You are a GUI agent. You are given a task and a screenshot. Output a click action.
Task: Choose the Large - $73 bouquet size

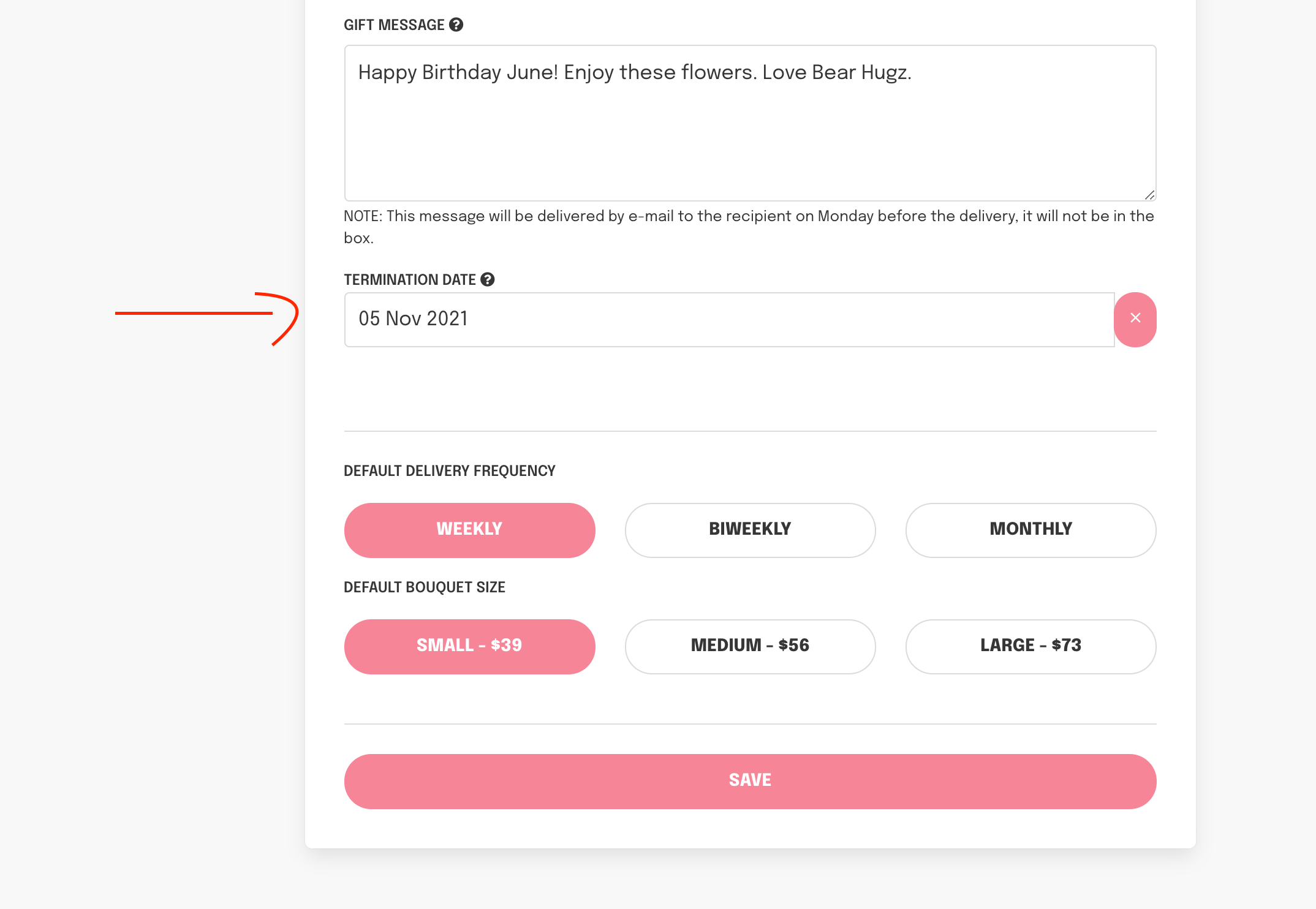(x=1030, y=646)
